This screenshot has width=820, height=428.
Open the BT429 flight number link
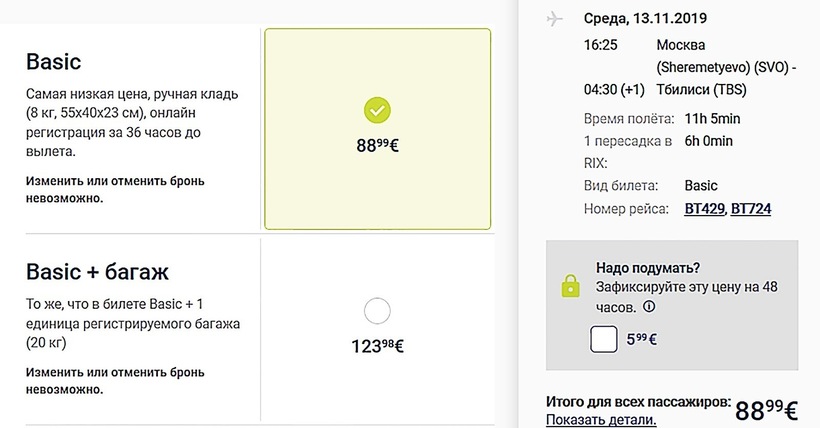[x=705, y=209]
